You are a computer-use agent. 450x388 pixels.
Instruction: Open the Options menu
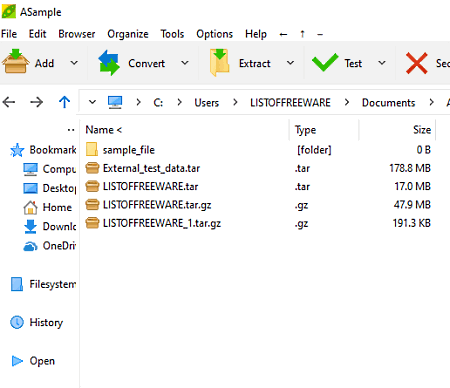click(214, 34)
